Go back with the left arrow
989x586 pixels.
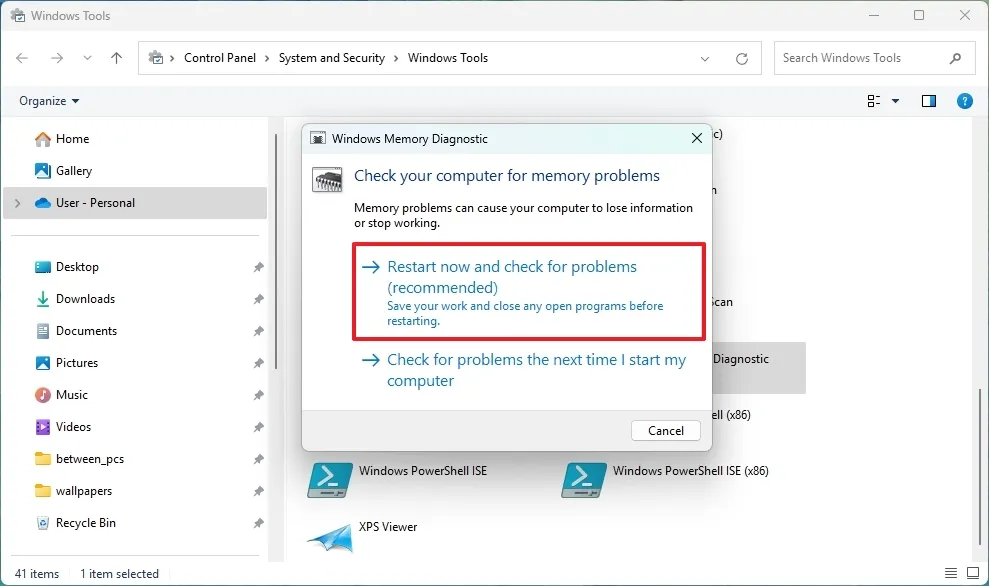click(x=22, y=58)
